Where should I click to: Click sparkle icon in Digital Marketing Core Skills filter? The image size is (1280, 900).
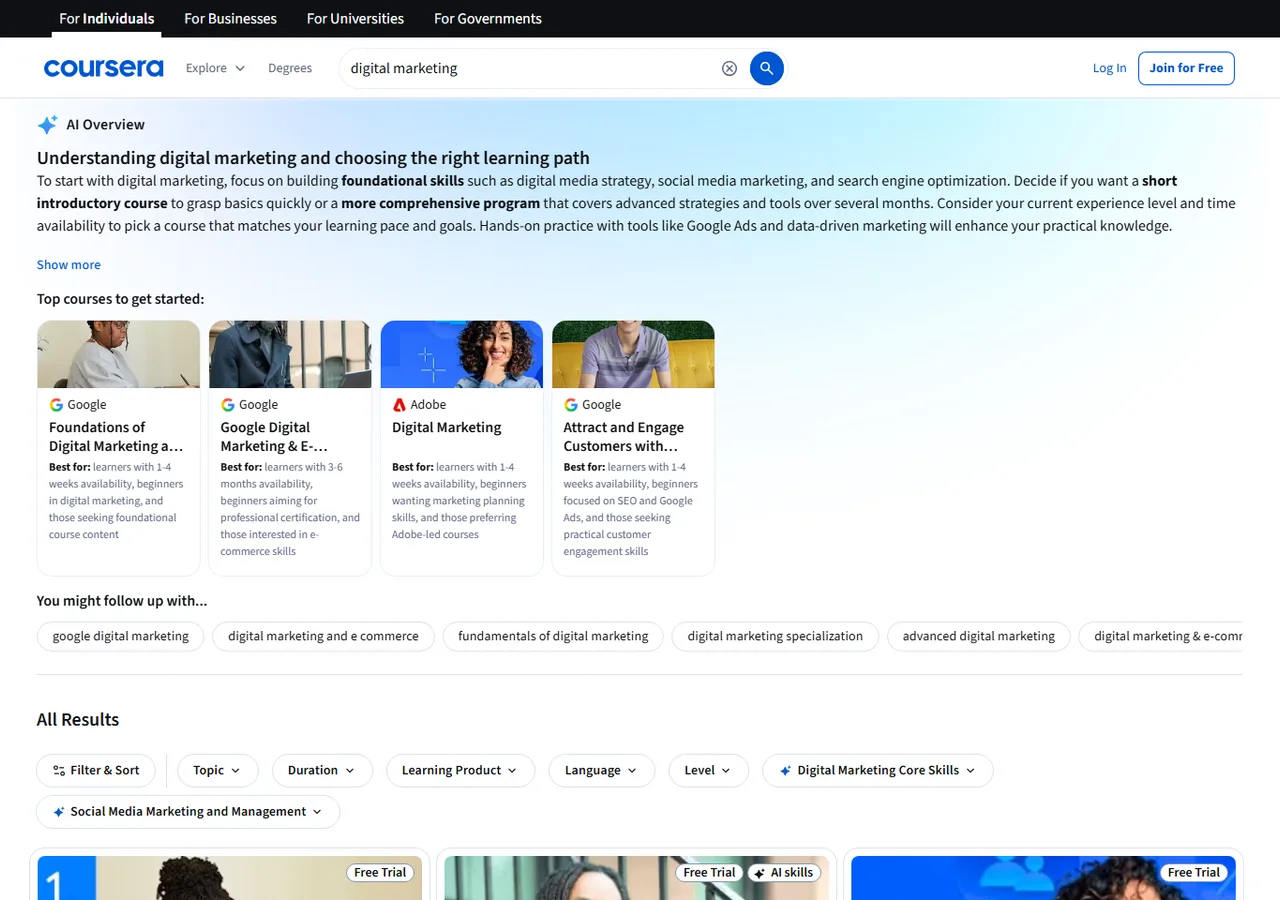tap(785, 771)
